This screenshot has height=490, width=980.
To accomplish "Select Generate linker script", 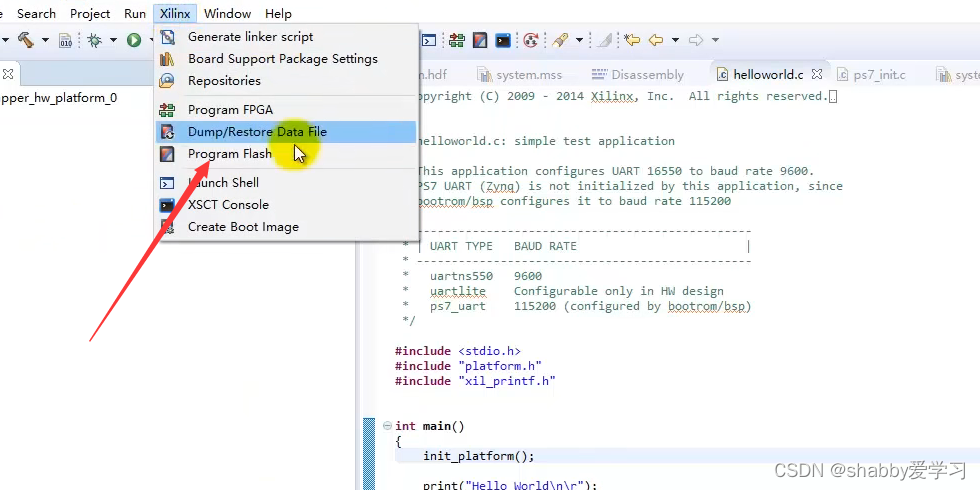I will (286, 37).
